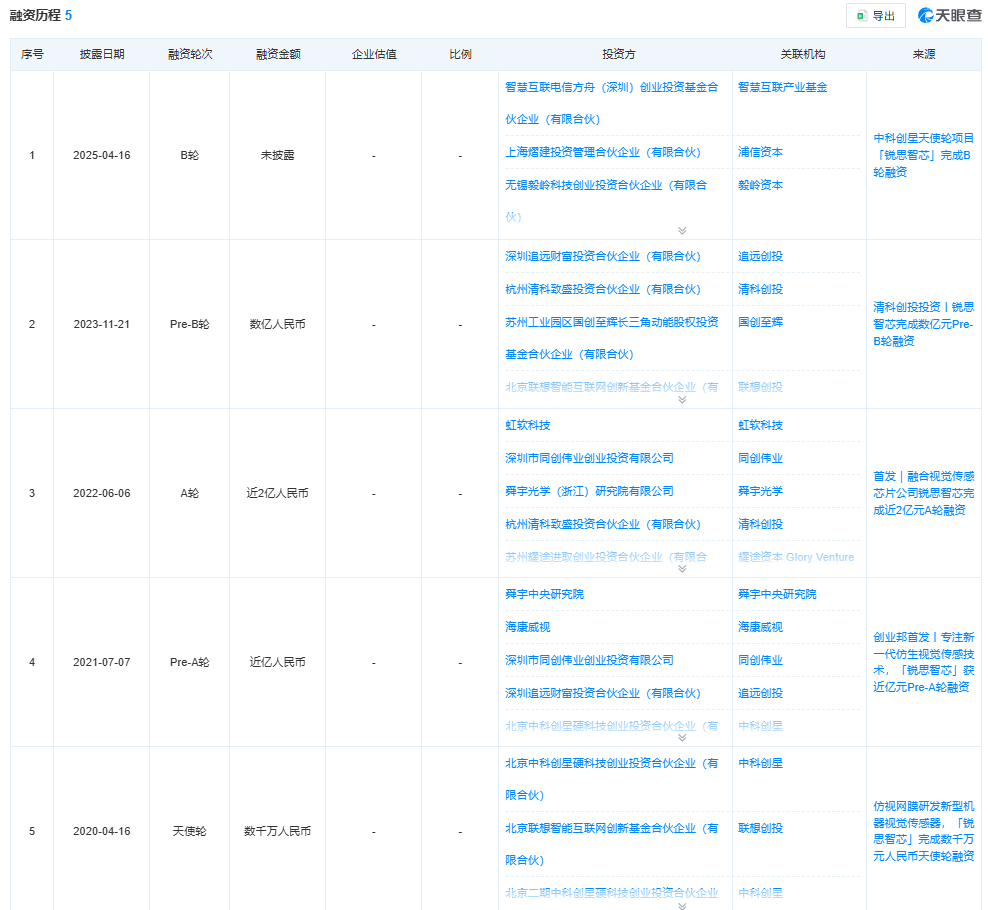Expand investor list for 2021-07-07 Pre-A轮 row
988x910 pixels.
point(682,737)
